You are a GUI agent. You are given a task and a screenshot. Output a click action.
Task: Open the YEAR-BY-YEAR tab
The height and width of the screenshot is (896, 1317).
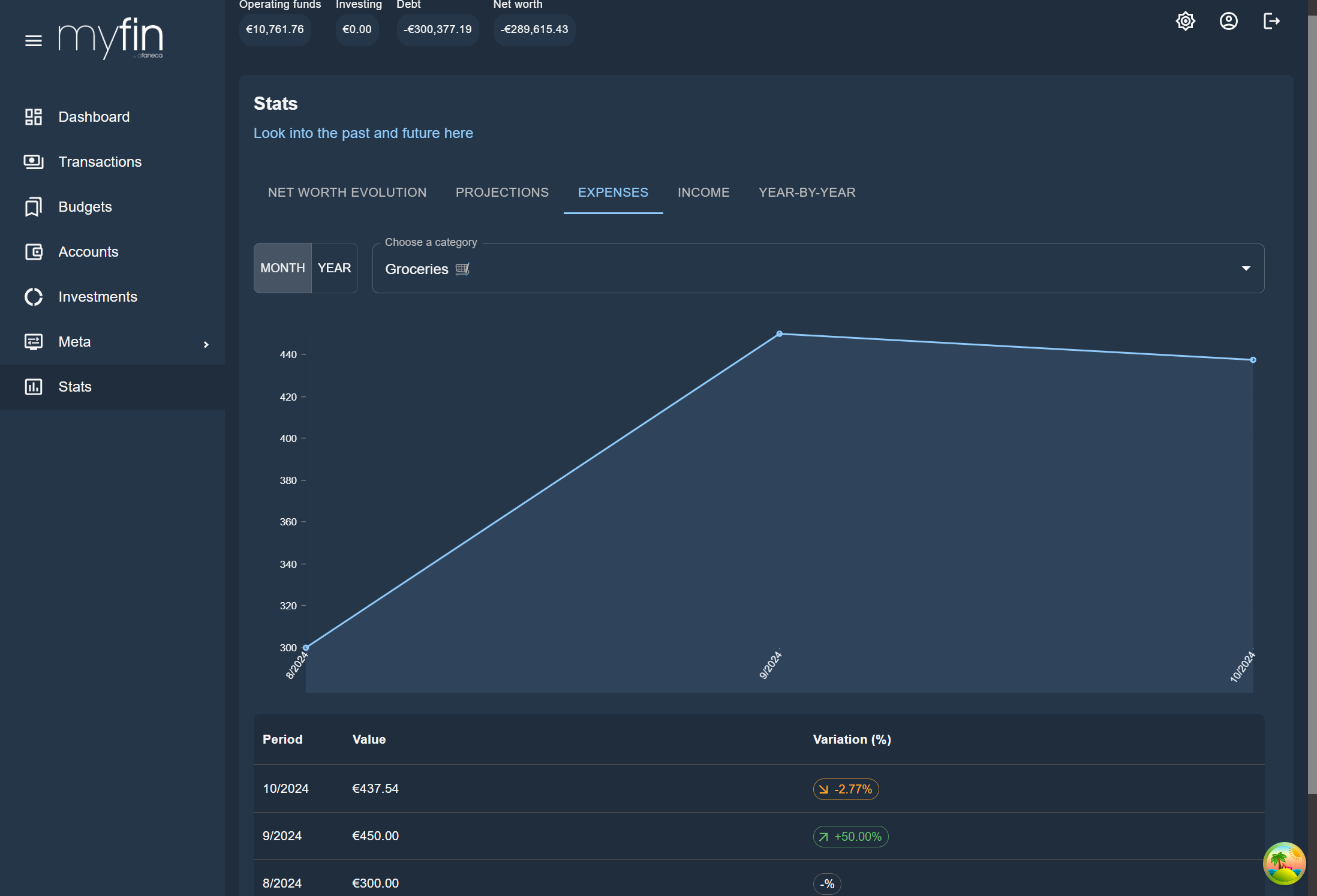coord(807,193)
